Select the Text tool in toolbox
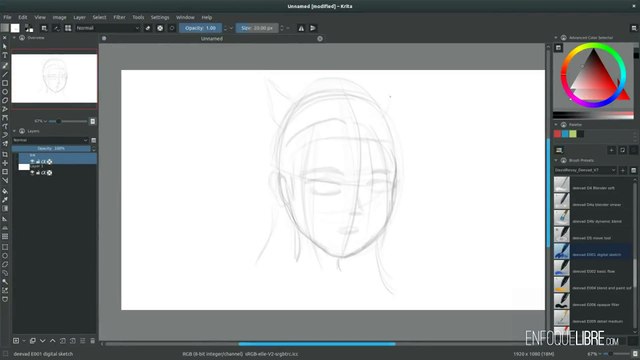This screenshot has width=640, height=360. tap(5, 56)
